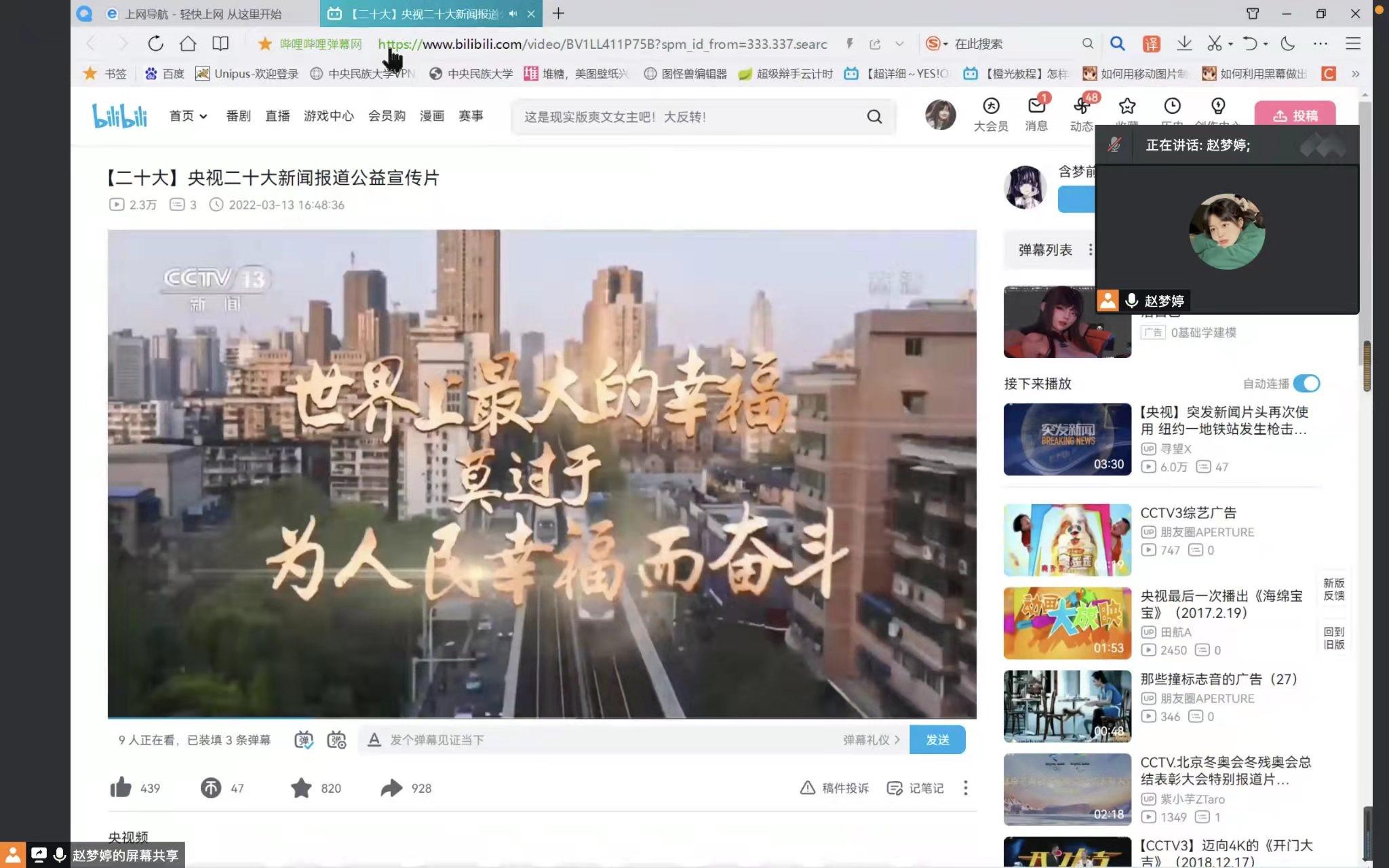Toggle browser night mode moon icon
Screen dimensions: 1389x868
tap(1287, 43)
